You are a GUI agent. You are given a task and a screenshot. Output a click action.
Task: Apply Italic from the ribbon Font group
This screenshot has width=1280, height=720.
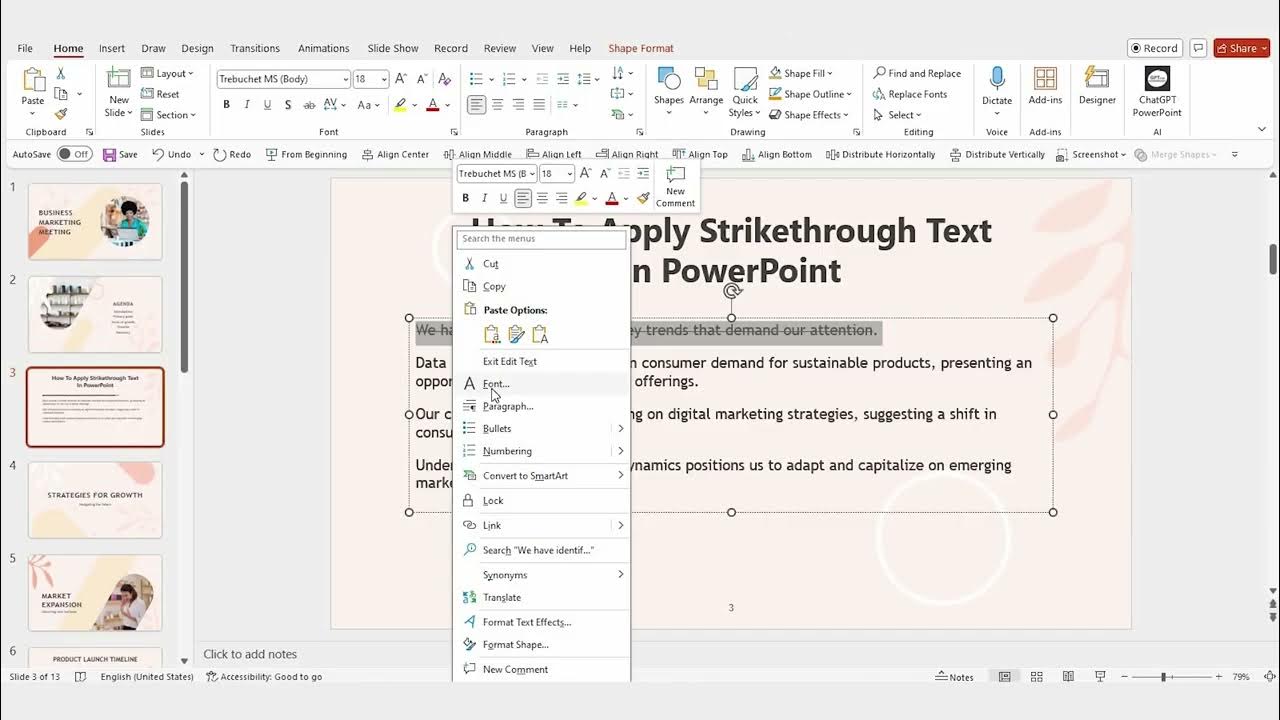click(x=247, y=105)
